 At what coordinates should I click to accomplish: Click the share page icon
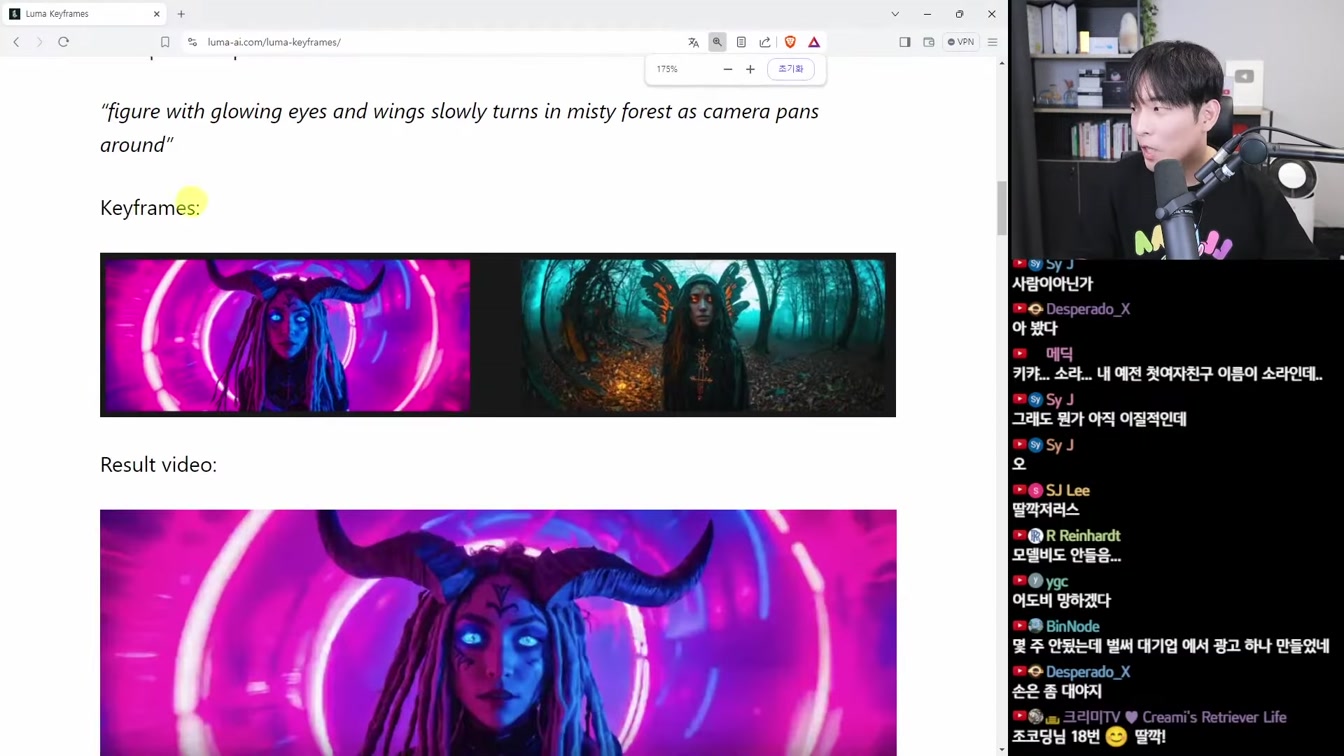click(x=765, y=42)
